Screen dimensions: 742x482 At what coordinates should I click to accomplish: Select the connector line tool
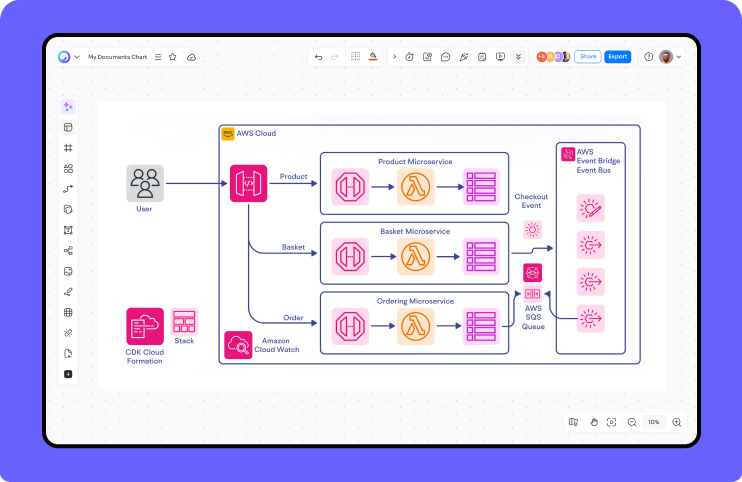point(68,189)
